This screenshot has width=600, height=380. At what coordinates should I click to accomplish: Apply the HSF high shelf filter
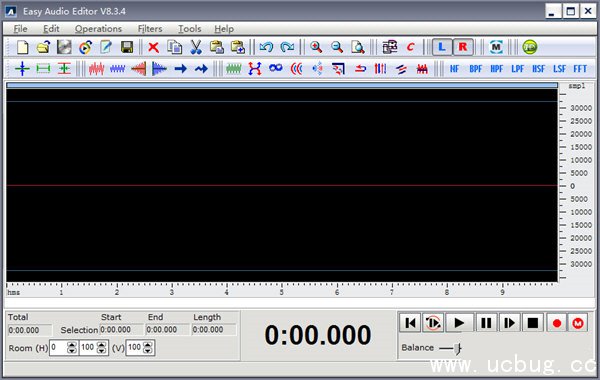(x=538, y=69)
